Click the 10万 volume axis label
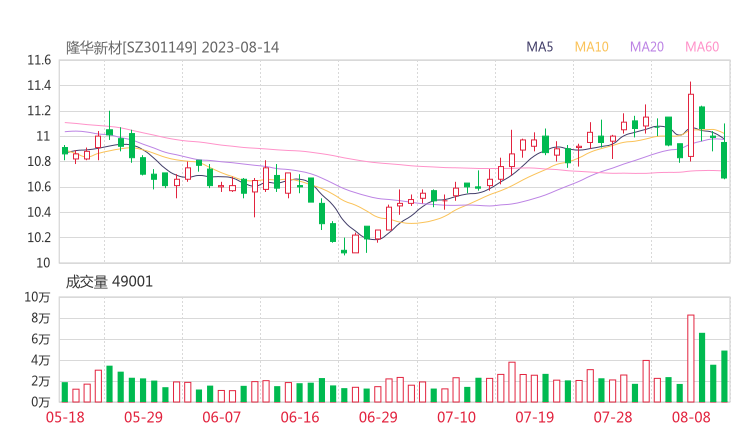 pyautogui.click(x=37, y=297)
